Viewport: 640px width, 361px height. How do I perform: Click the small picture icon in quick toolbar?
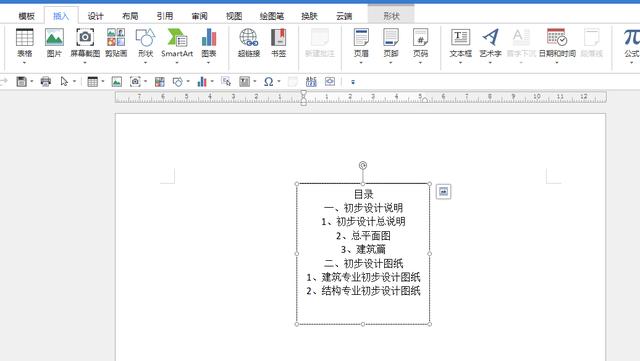pos(117,82)
